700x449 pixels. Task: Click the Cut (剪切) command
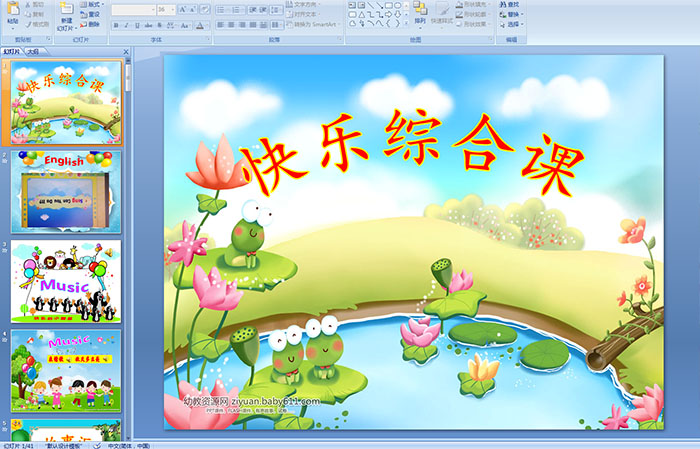click(x=34, y=4)
